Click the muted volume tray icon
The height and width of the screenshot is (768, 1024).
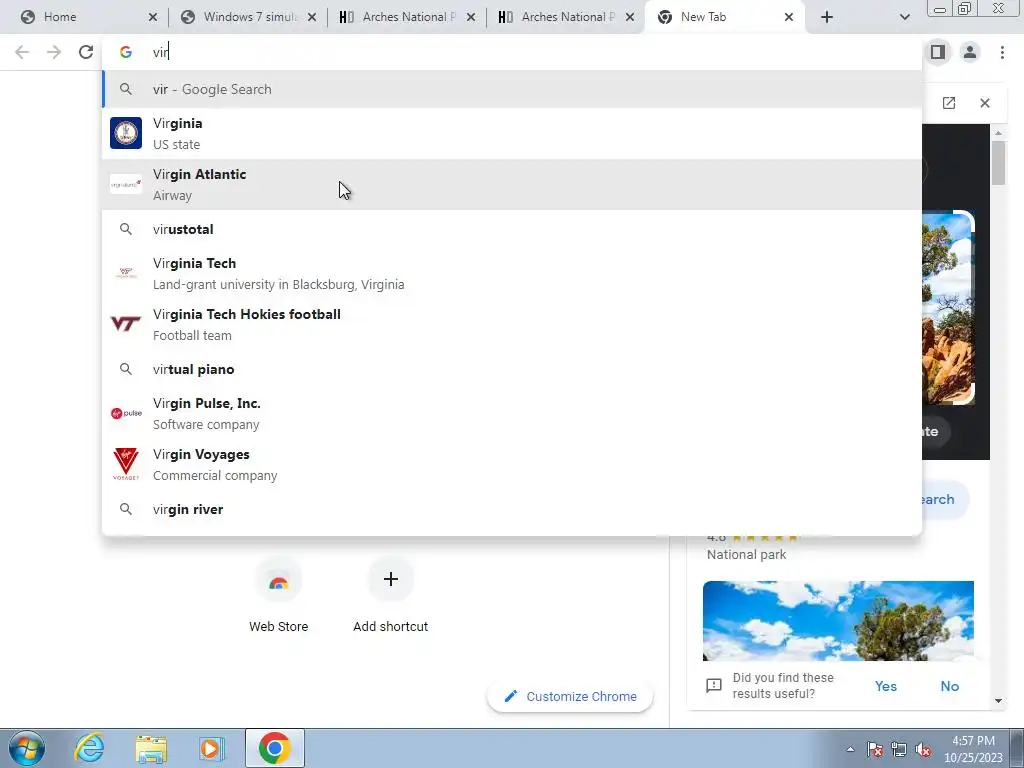pos(923,750)
